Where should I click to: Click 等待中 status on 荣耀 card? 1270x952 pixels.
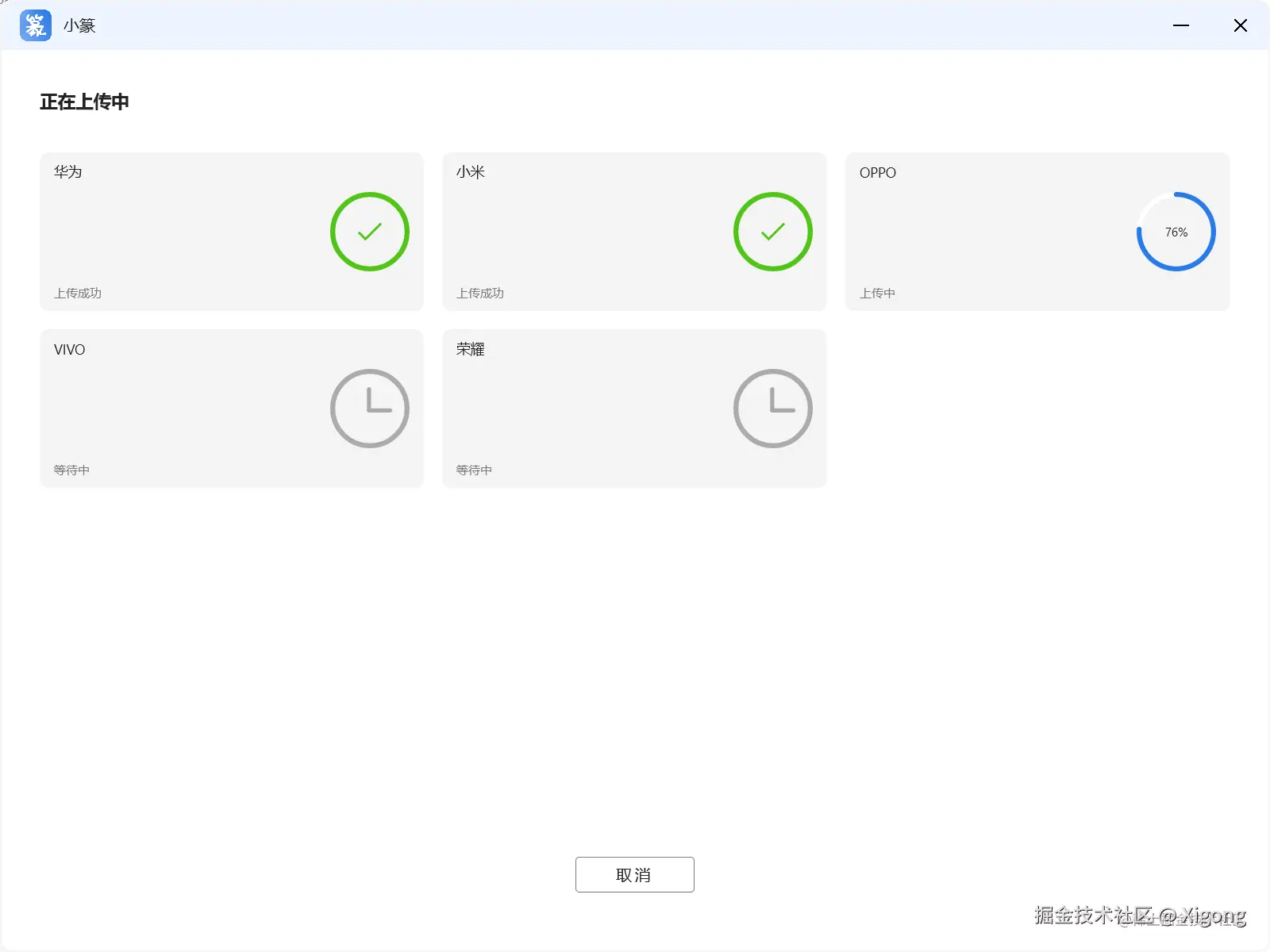(474, 470)
